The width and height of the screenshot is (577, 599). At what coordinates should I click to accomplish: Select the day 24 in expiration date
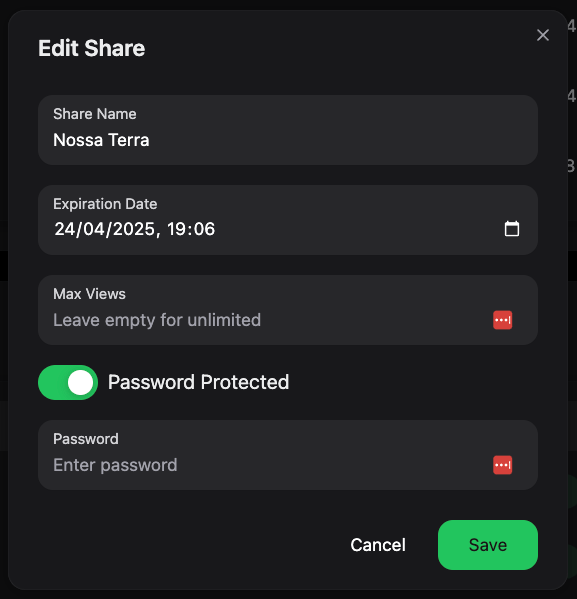pyautogui.click(x=64, y=229)
